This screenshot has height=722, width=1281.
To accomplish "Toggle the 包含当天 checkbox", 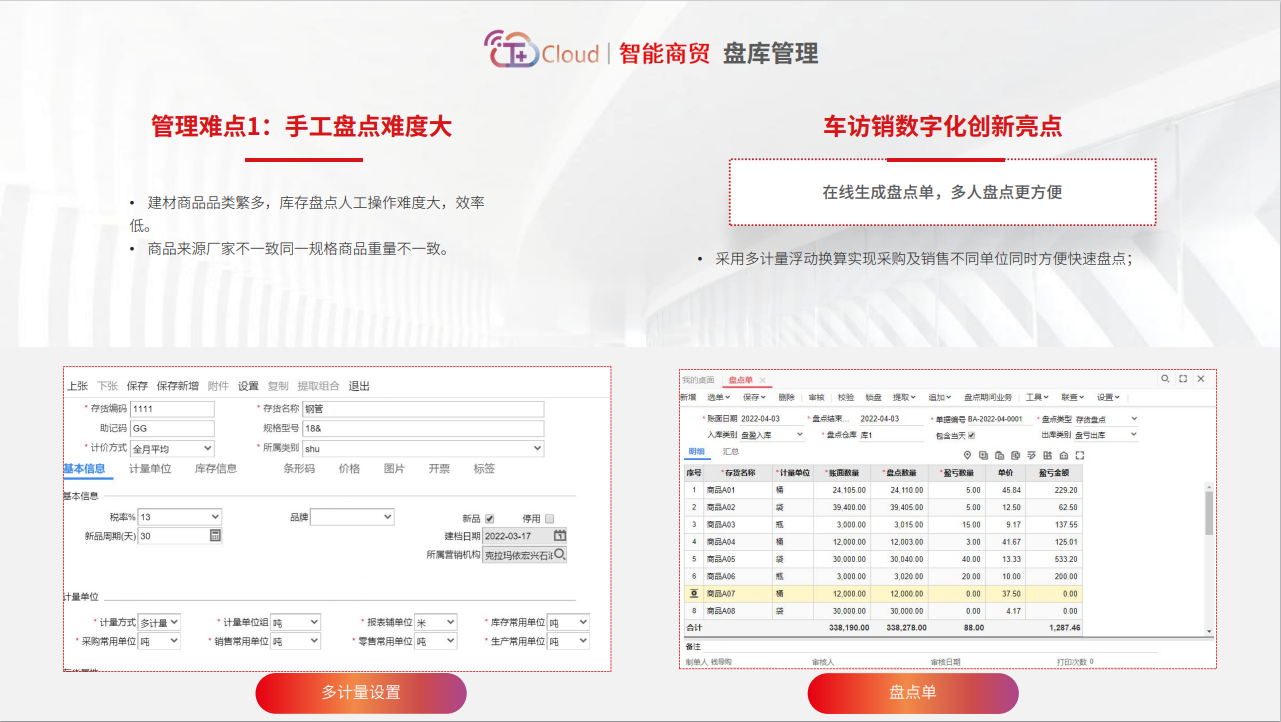I will [971, 435].
